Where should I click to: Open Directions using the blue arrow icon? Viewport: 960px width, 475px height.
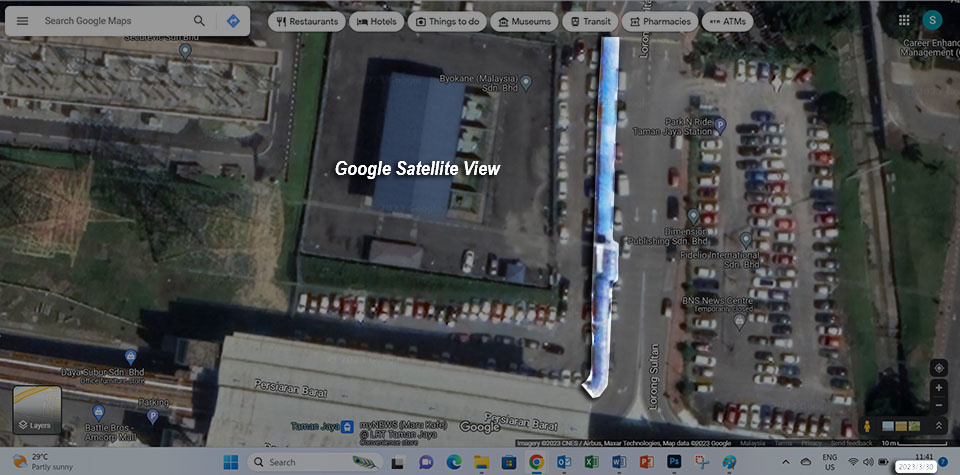tap(233, 21)
